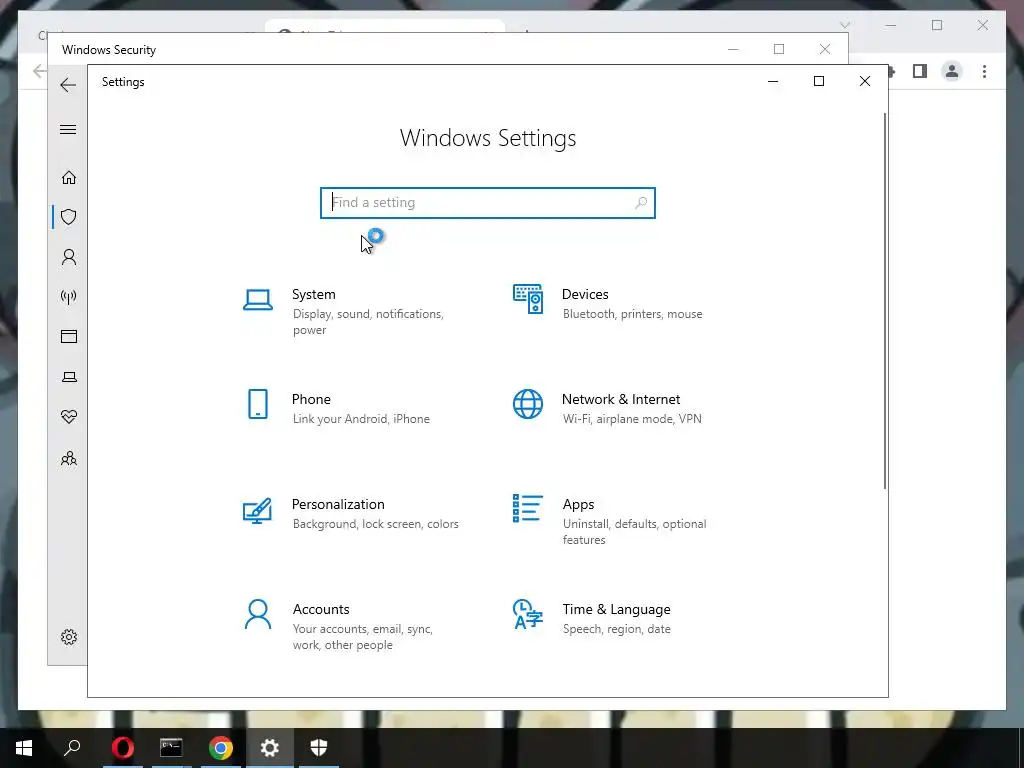Open Device security laptop sidebar icon

(x=69, y=377)
